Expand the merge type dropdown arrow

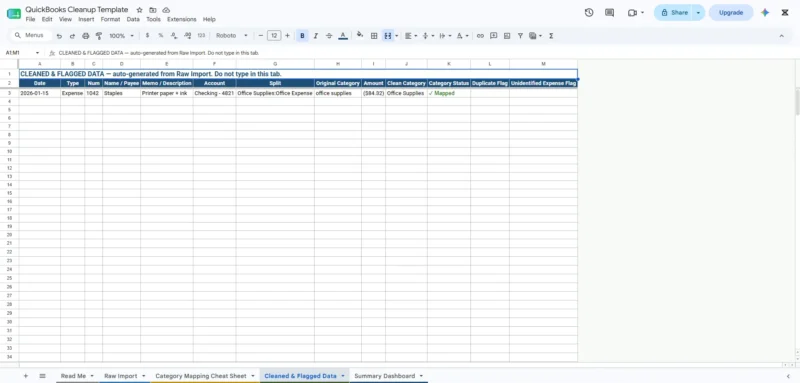[x=396, y=36]
